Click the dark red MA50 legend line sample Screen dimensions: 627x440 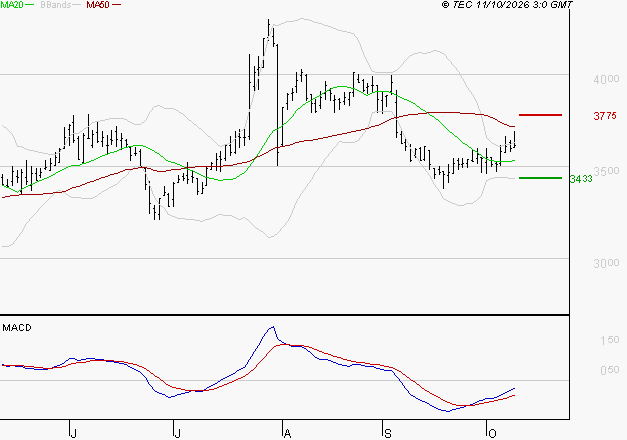pyautogui.click(x=116, y=5)
